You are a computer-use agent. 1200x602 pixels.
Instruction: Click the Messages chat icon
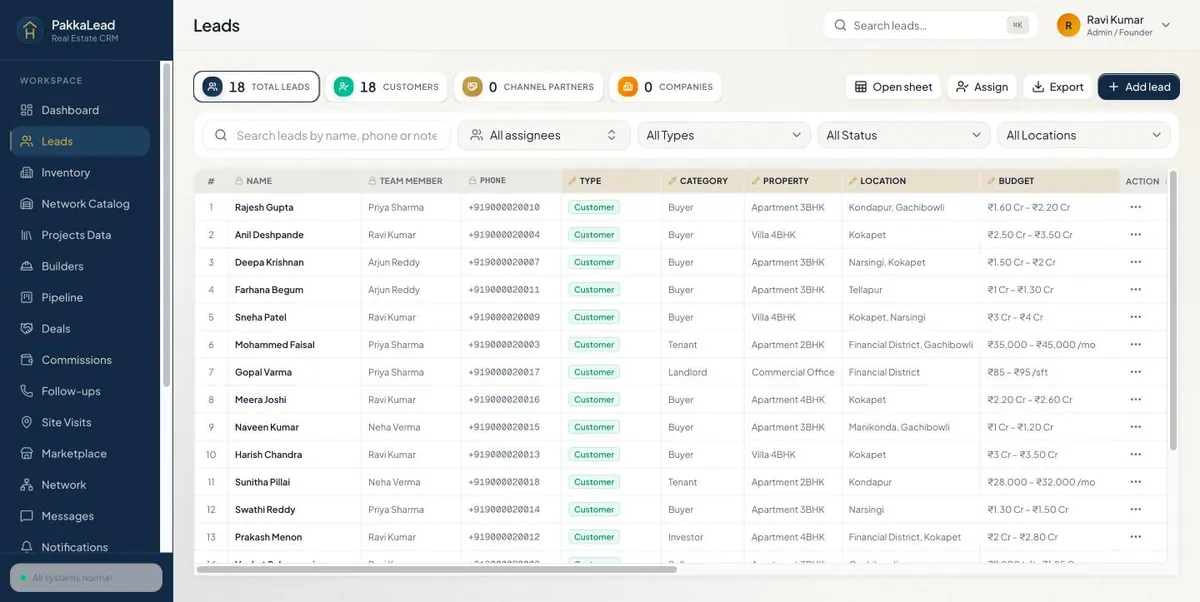pyautogui.click(x=27, y=516)
